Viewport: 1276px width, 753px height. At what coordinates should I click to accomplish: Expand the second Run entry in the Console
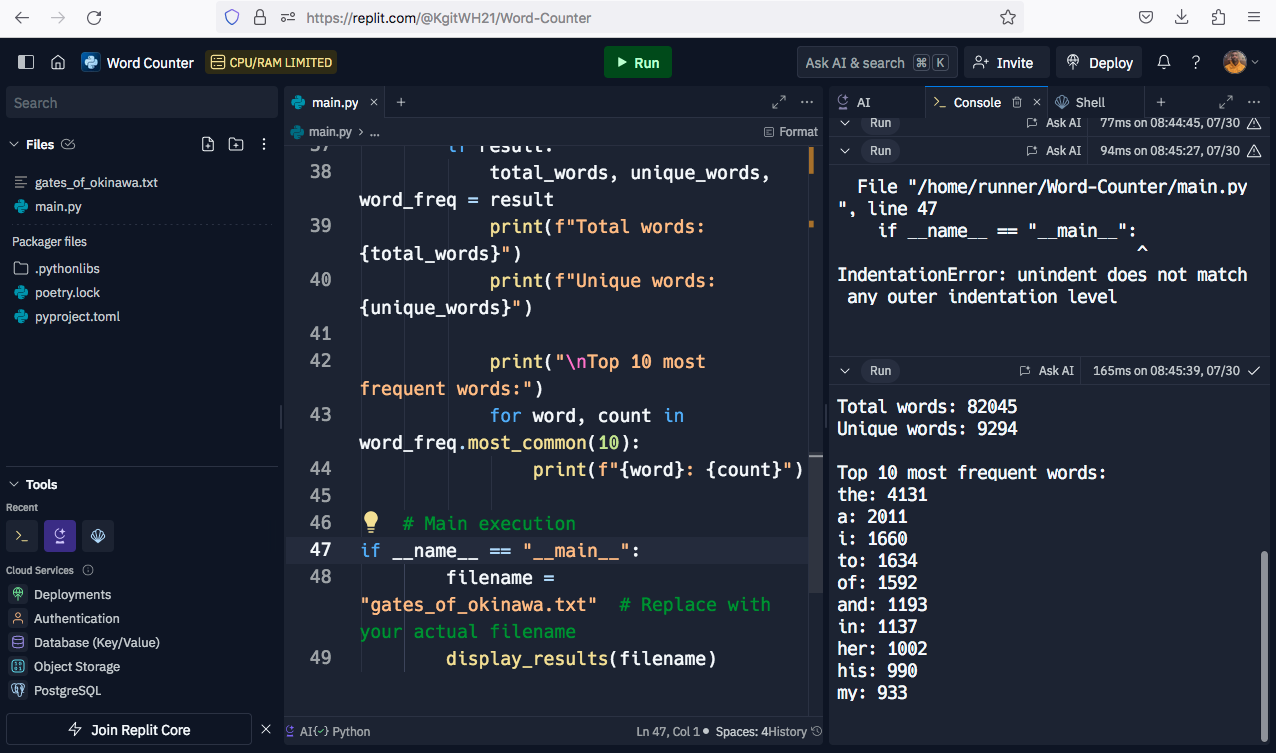click(844, 150)
